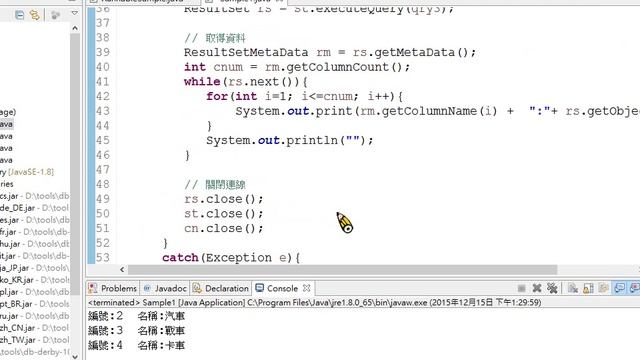Toggle Scroll Lock in the Console toolbar
This screenshot has width=640, height=360.
point(588,288)
